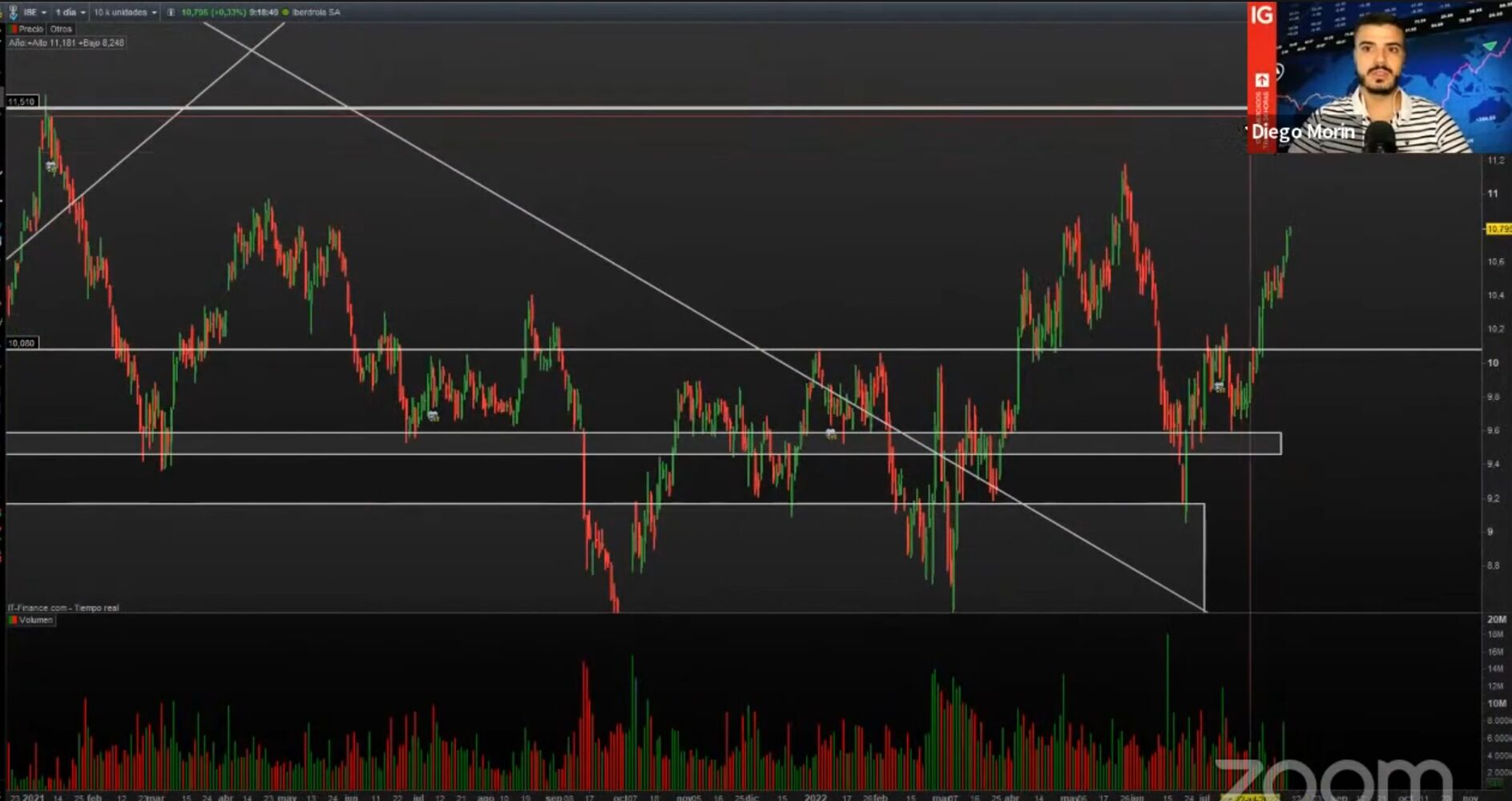Click the price axis label 11
This screenshot has height=801, width=1512.
[x=1493, y=194]
